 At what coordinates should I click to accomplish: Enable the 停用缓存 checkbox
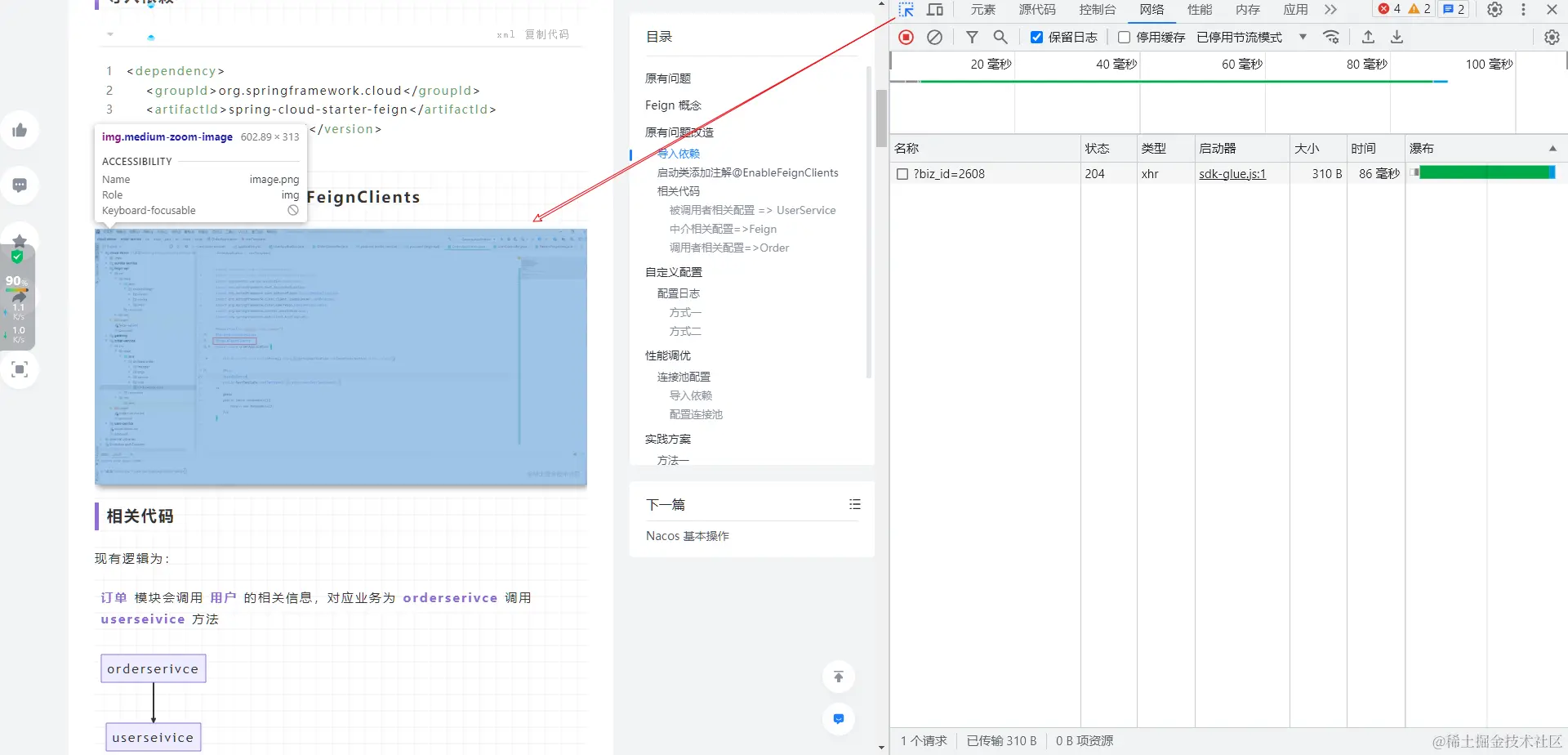pyautogui.click(x=1124, y=37)
